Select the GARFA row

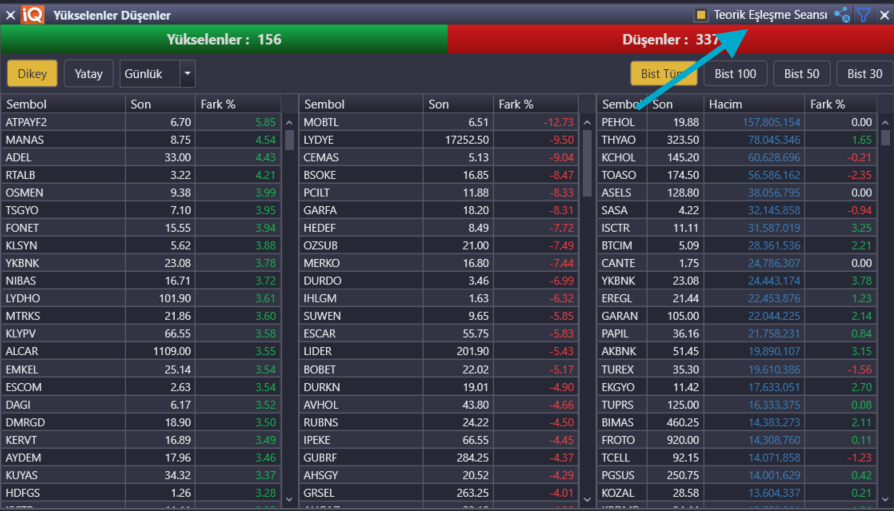coord(439,210)
